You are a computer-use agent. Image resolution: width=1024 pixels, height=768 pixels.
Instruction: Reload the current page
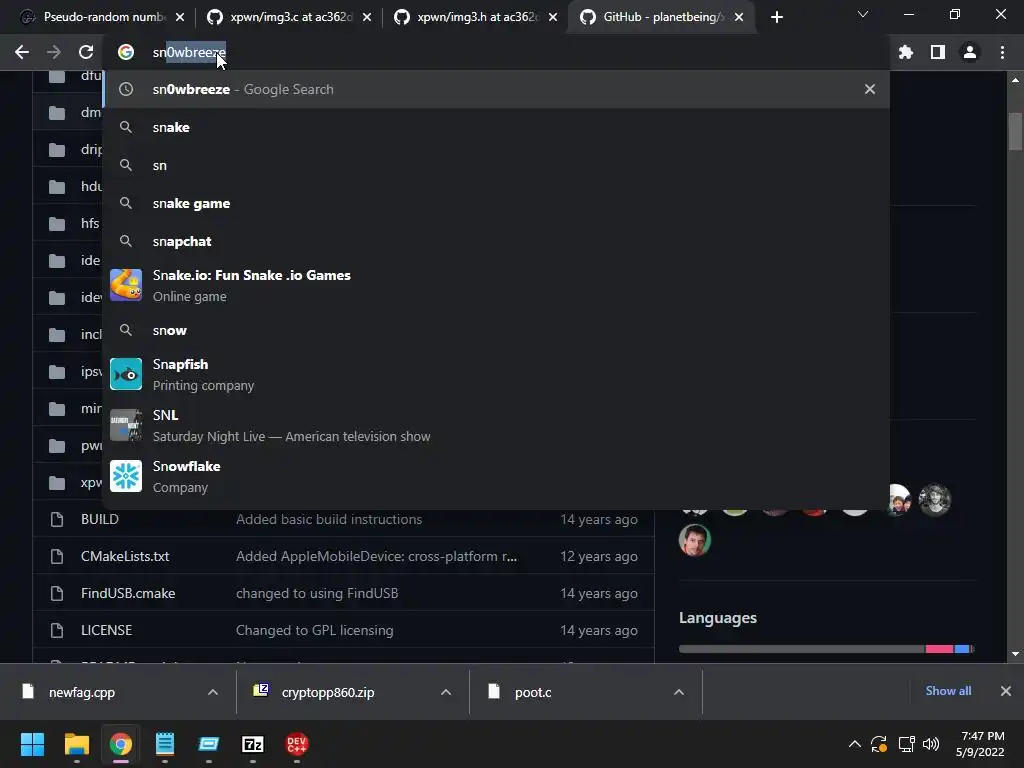pyautogui.click(x=86, y=52)
